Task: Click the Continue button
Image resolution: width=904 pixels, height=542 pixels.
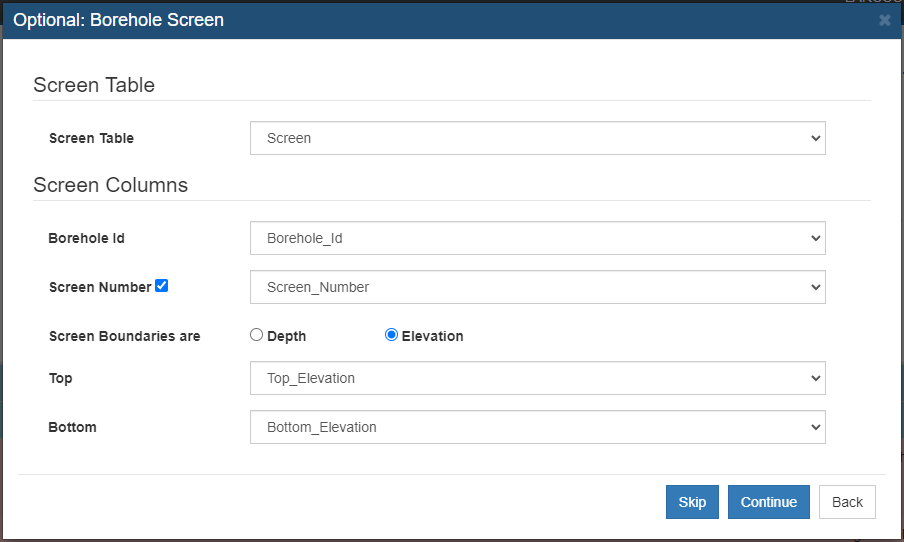Action: pyautogui.click(x=769, y=502)
